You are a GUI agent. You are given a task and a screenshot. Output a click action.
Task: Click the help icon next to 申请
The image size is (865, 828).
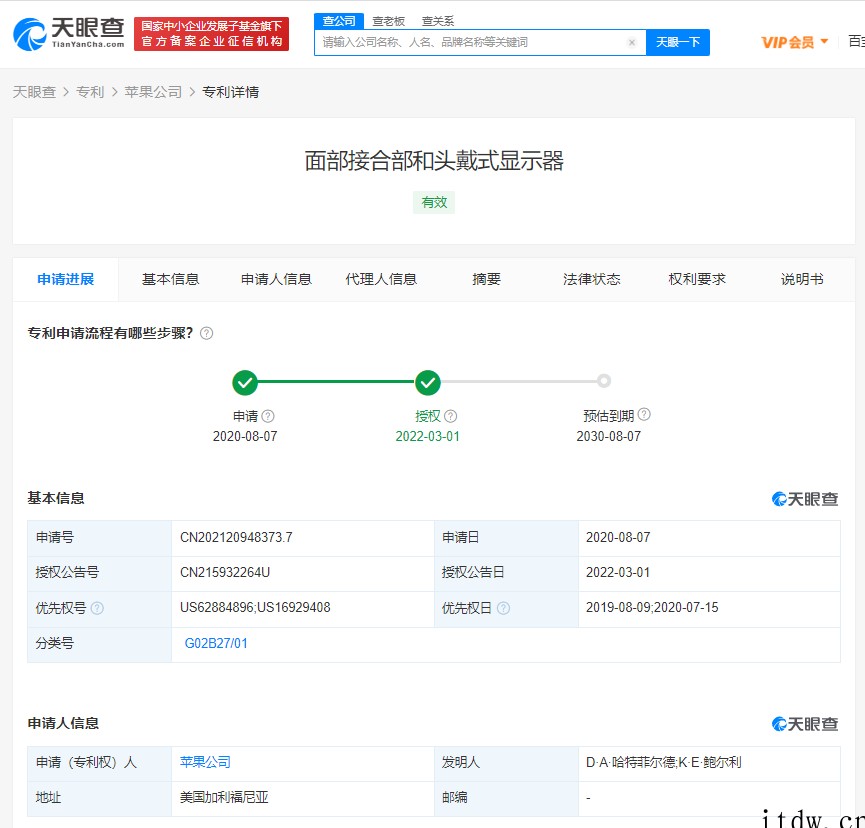point(268,416)
